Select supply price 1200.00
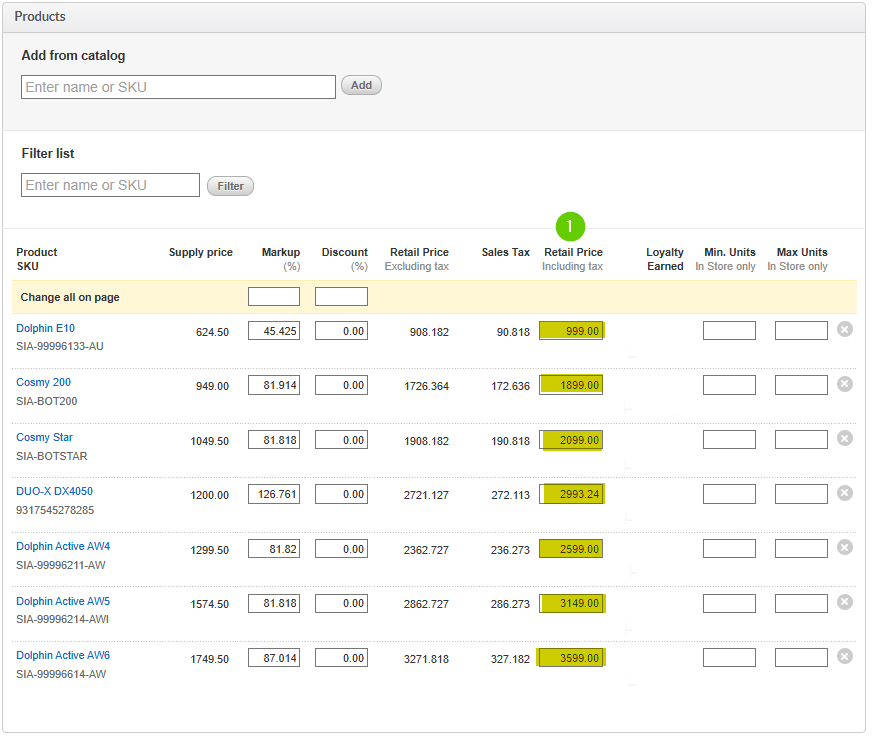 pos(210,495)
